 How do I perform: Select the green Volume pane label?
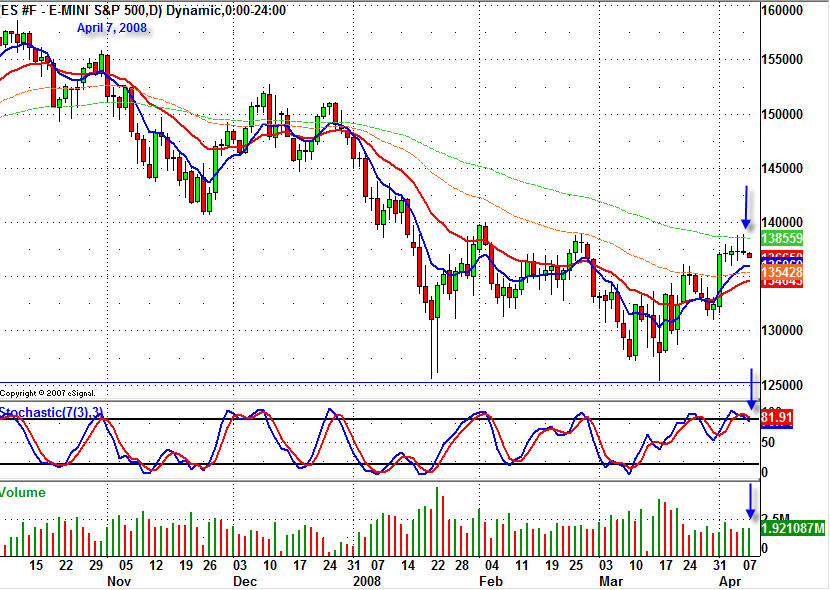23,493
